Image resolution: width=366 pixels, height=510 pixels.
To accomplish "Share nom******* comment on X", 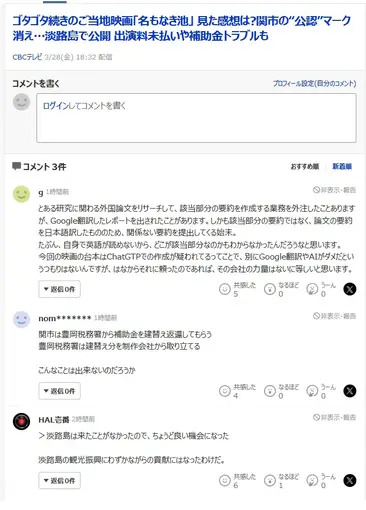I will (x=350, y=391).
